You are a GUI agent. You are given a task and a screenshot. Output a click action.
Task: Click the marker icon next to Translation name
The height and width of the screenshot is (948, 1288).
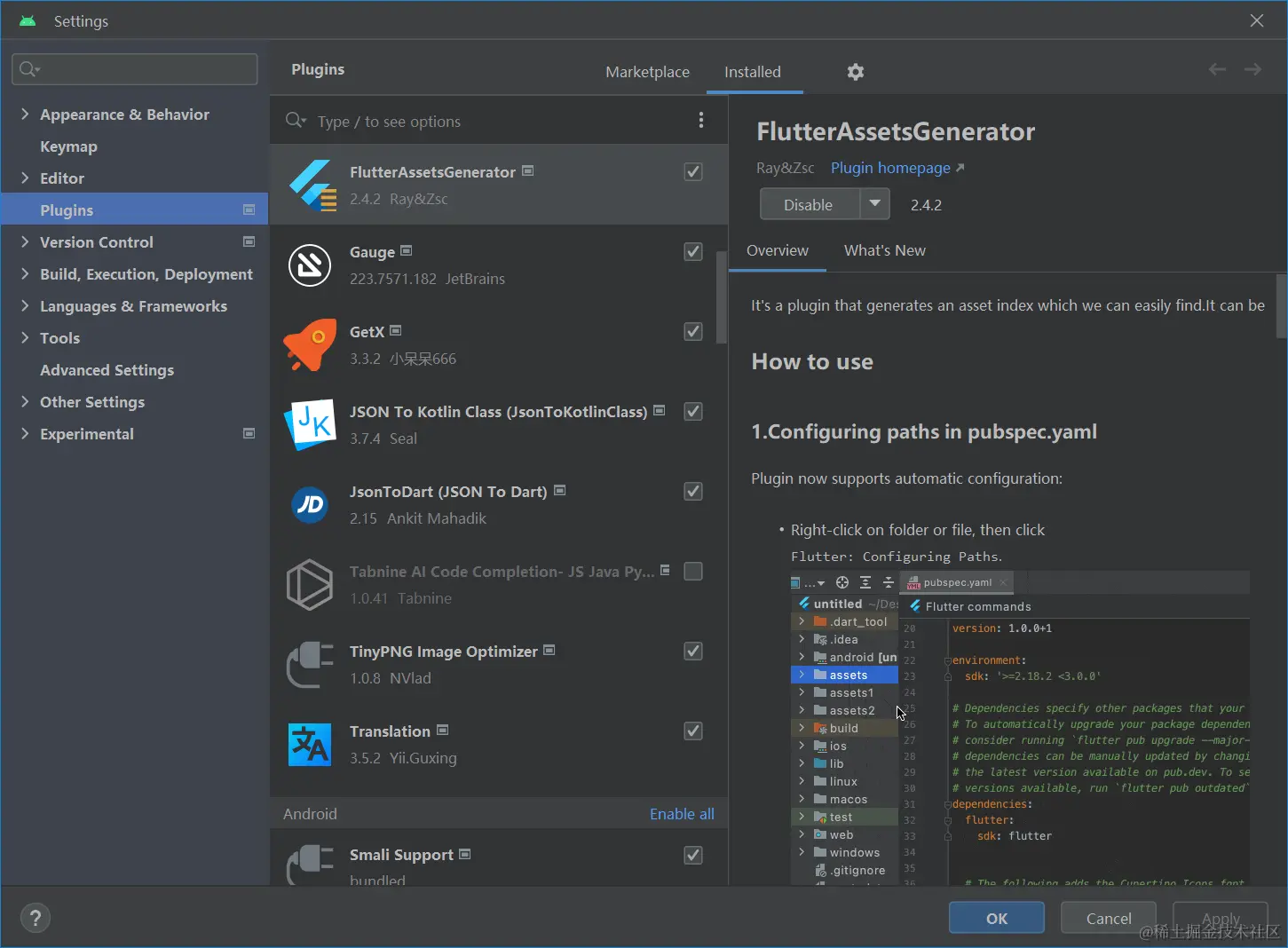point(442,730)
